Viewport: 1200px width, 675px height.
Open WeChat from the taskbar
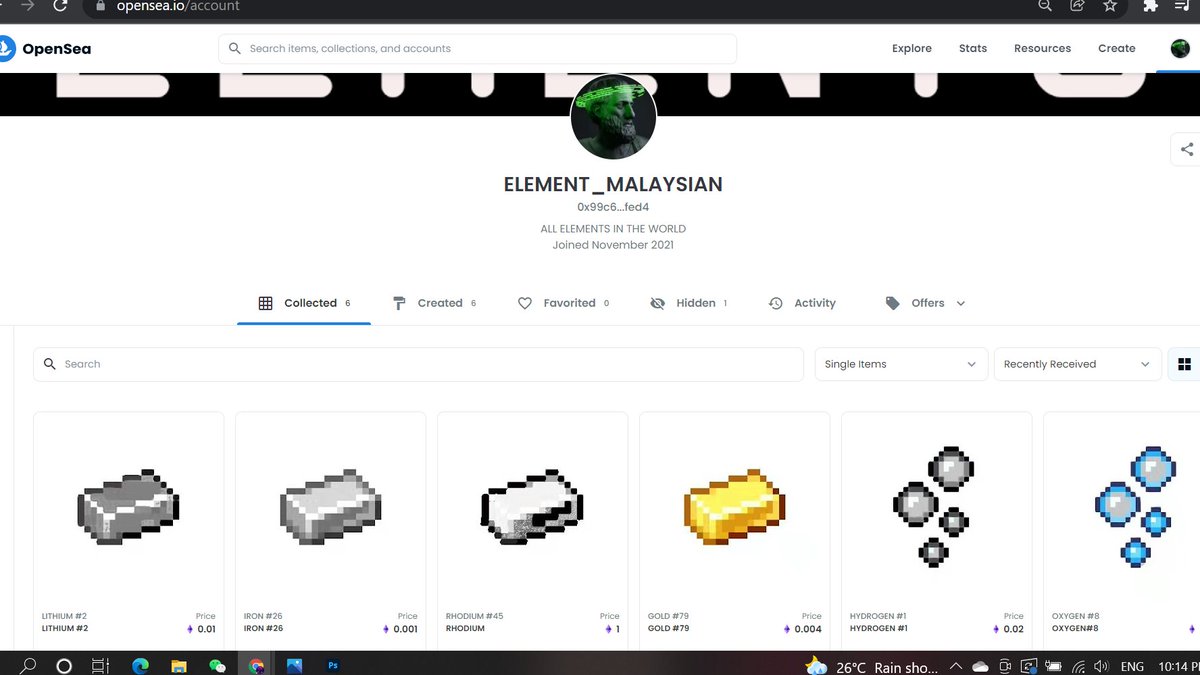point(217,665)
